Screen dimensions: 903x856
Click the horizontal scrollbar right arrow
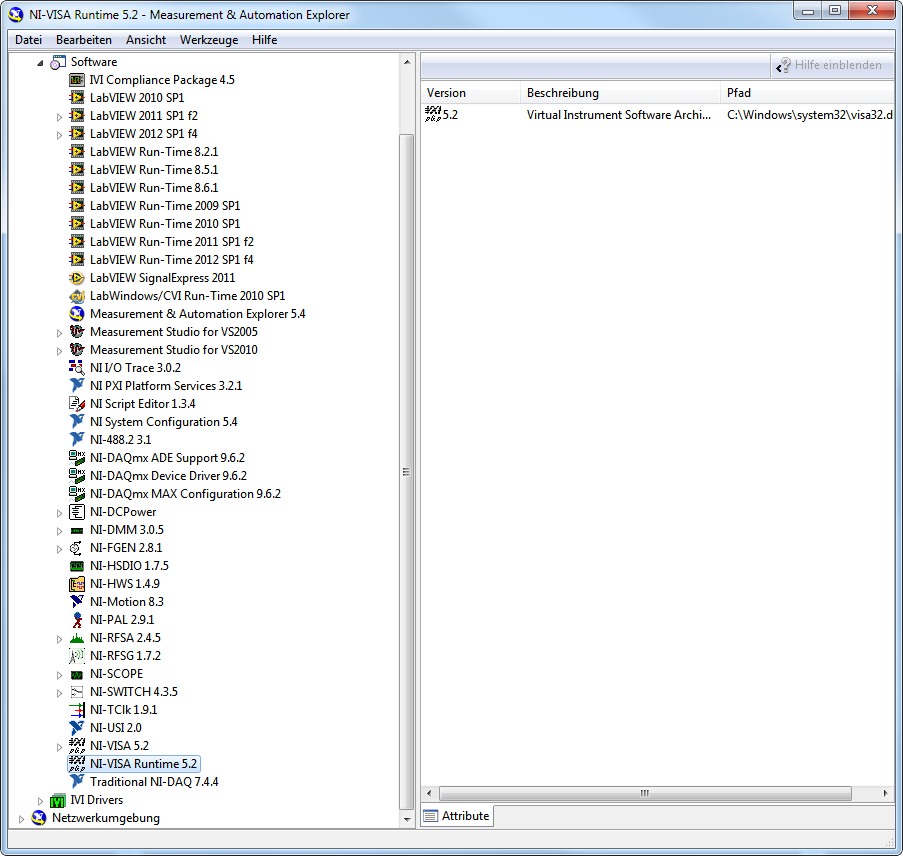[x=886, y=793]
